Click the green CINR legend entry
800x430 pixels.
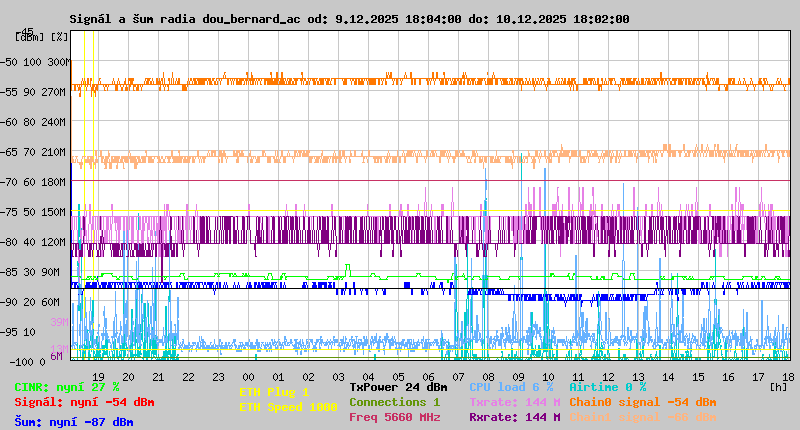point(67,387)
